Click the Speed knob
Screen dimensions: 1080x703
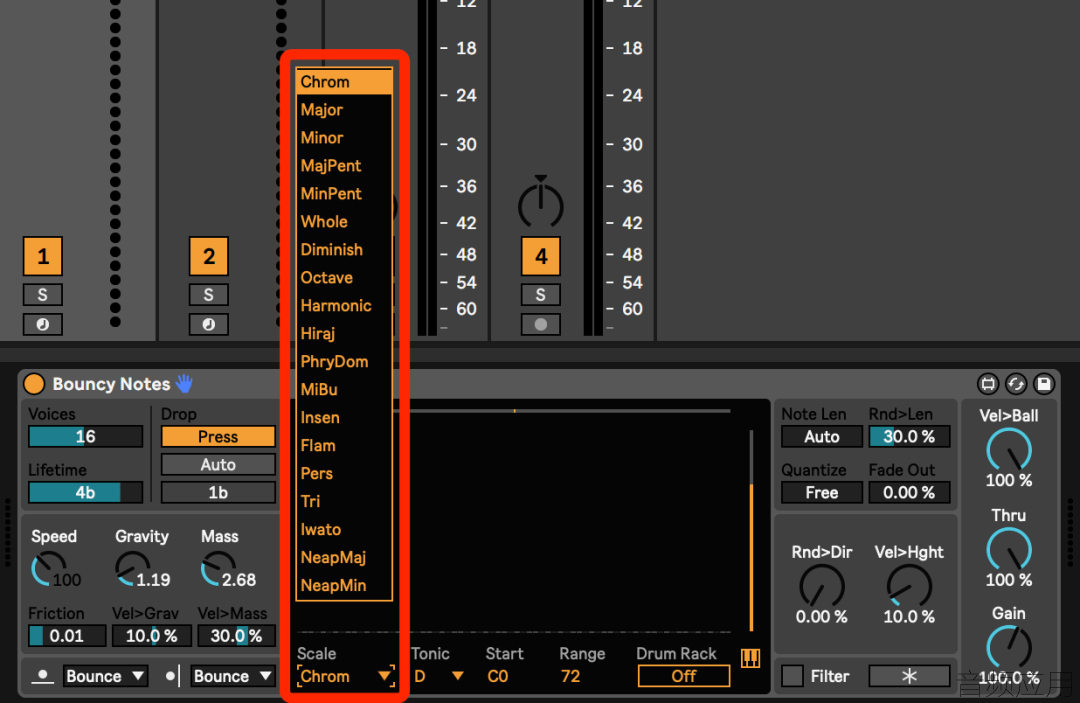point(48,568)
